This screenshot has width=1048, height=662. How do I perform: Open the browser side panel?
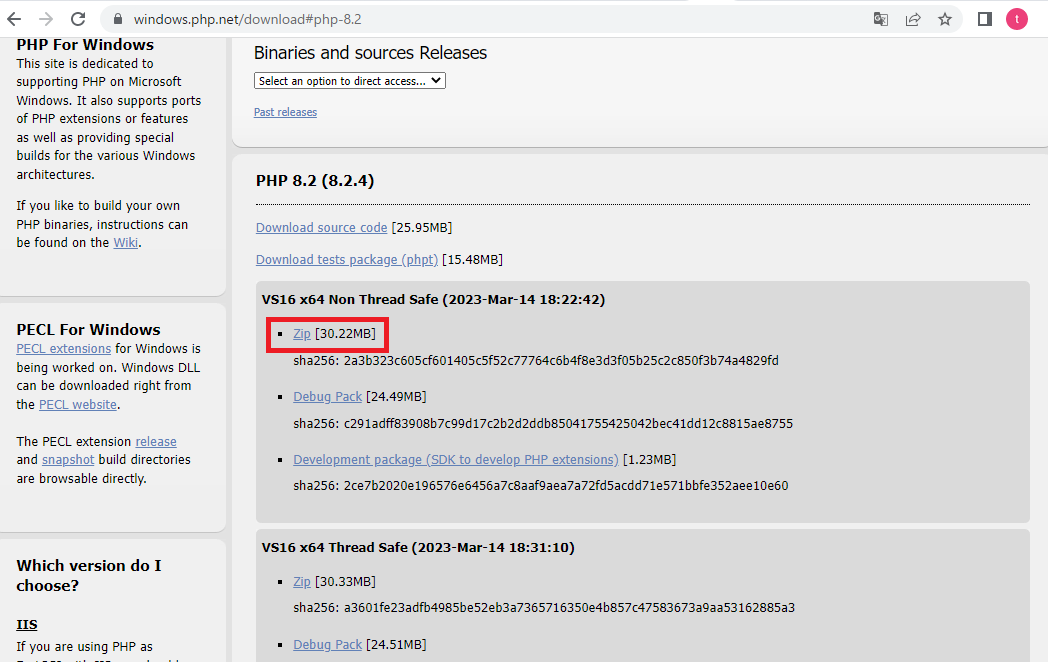pos(985,19)
